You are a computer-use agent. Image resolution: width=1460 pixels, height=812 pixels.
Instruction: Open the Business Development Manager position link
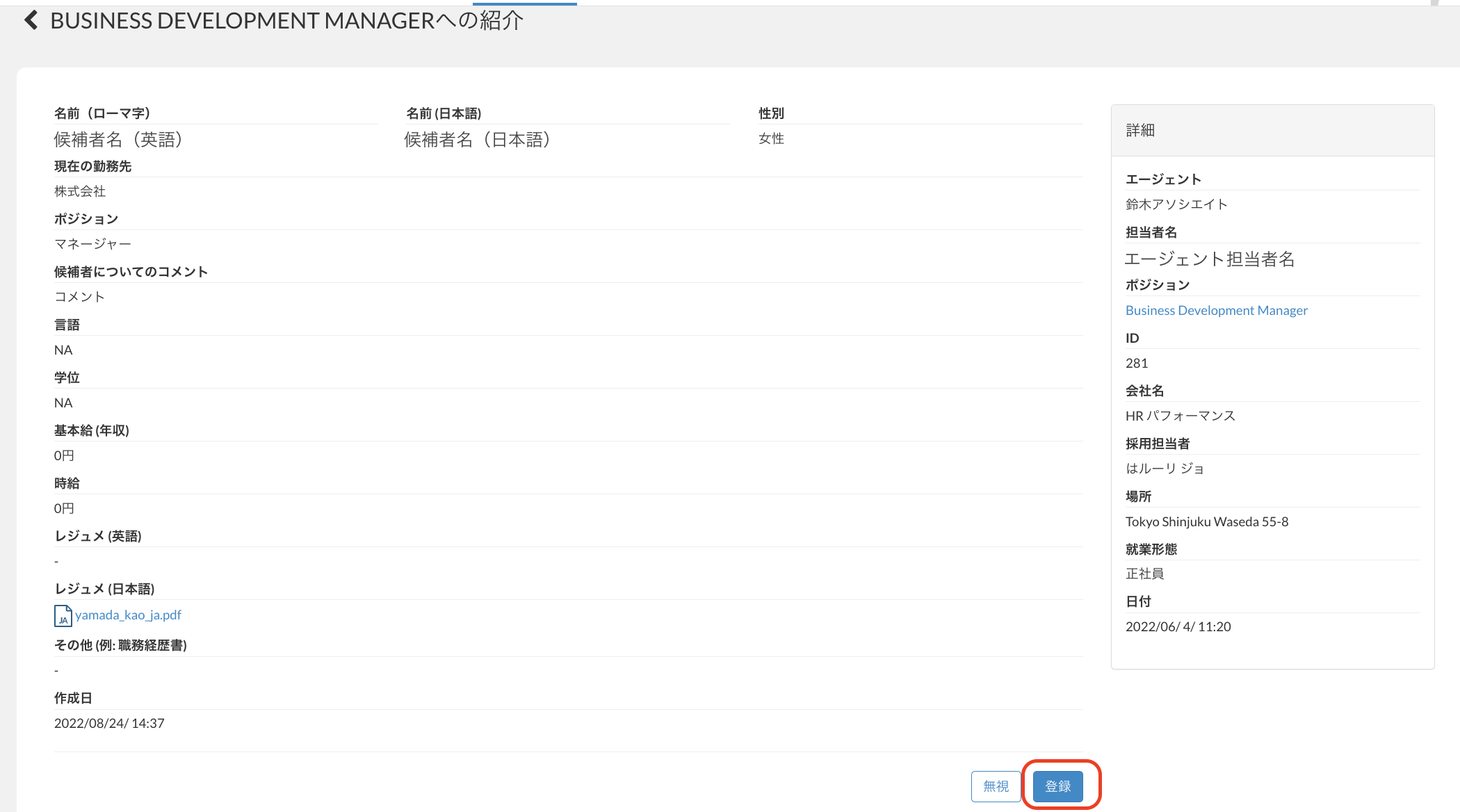(x=1216, y=311)
